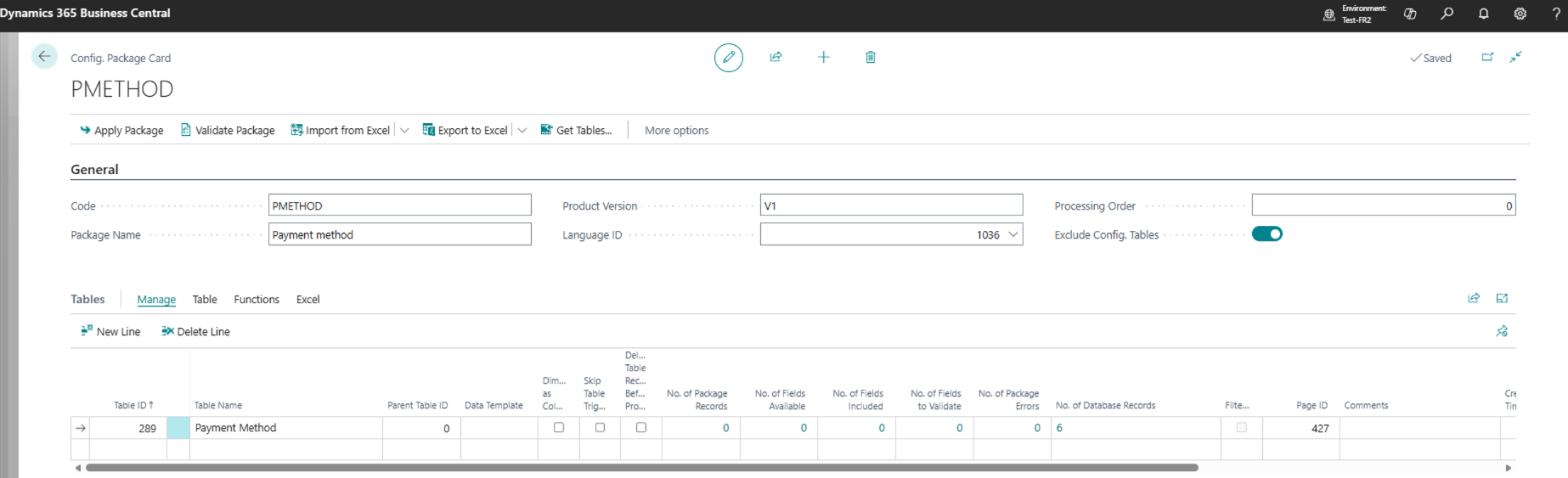This screenshot has height=478, width=1568.
Task: Expand the Export to Excel dropdown arrow
Action: [522, 130]
